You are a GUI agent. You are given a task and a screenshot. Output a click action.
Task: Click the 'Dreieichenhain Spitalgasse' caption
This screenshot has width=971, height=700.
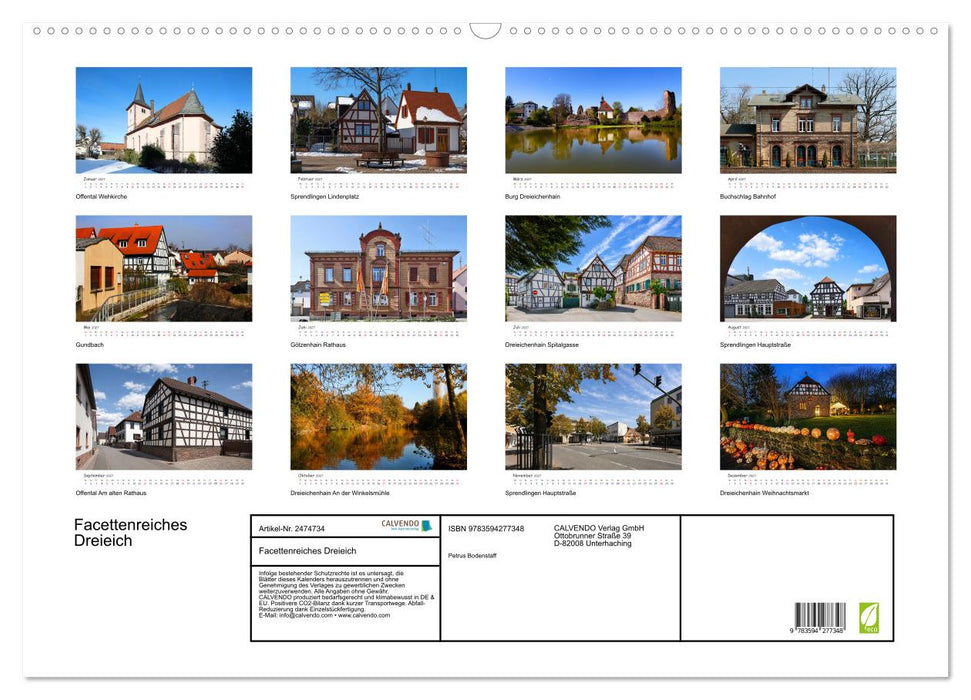pos(542,344)
